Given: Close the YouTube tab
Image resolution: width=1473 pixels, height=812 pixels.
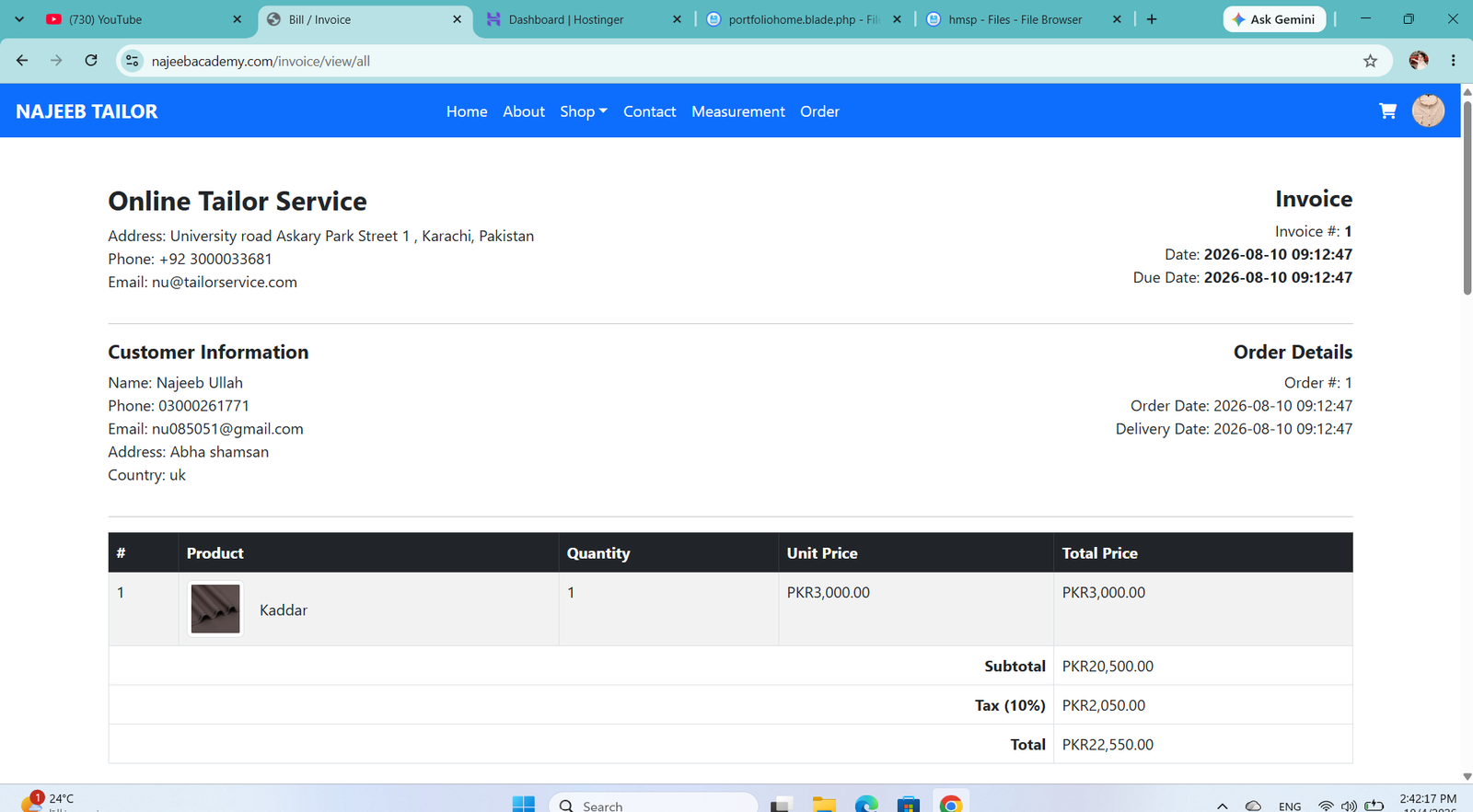Looking at the screenshot, I should [237, 19].
